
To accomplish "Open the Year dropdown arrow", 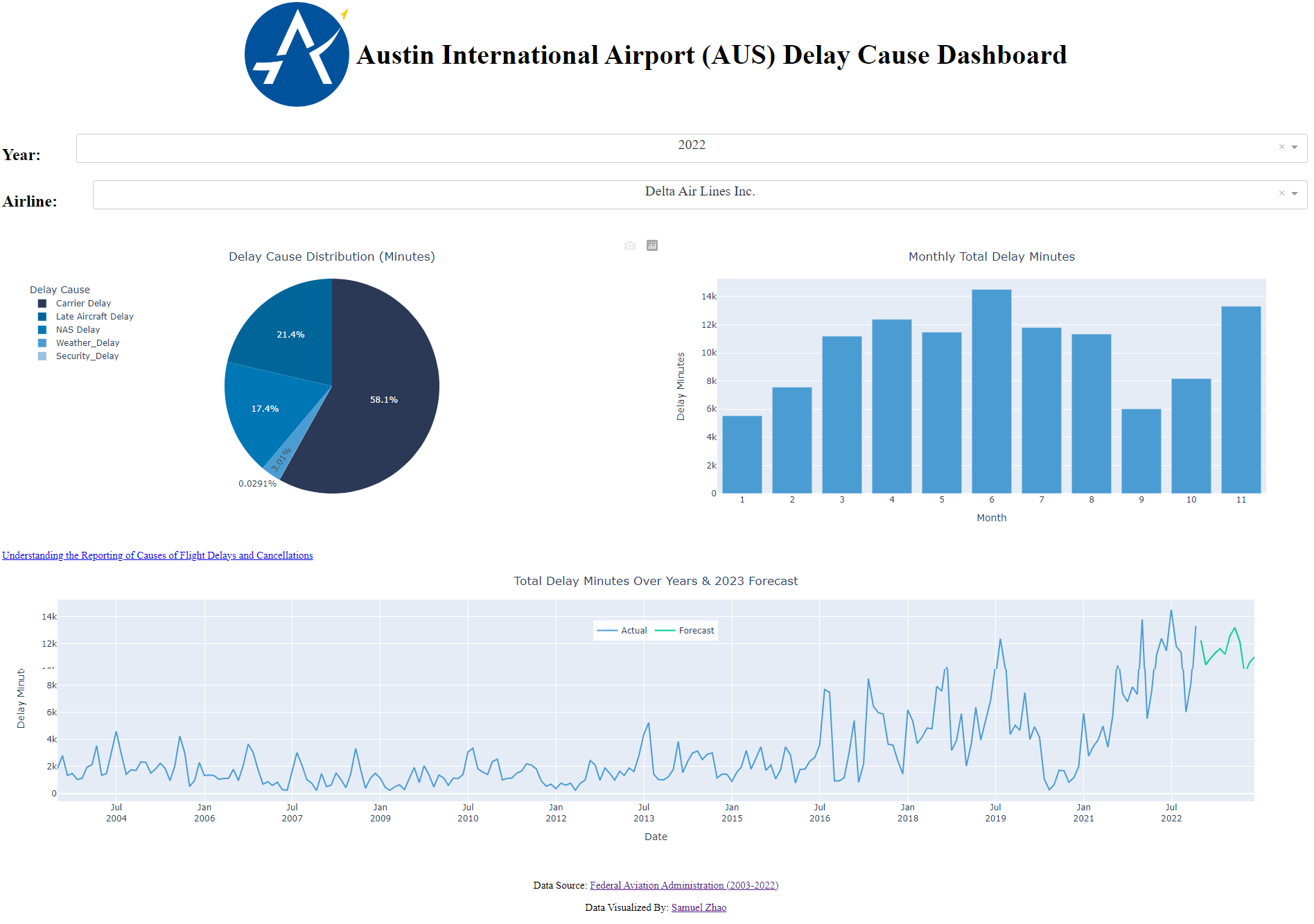I will pos(1294,147).
